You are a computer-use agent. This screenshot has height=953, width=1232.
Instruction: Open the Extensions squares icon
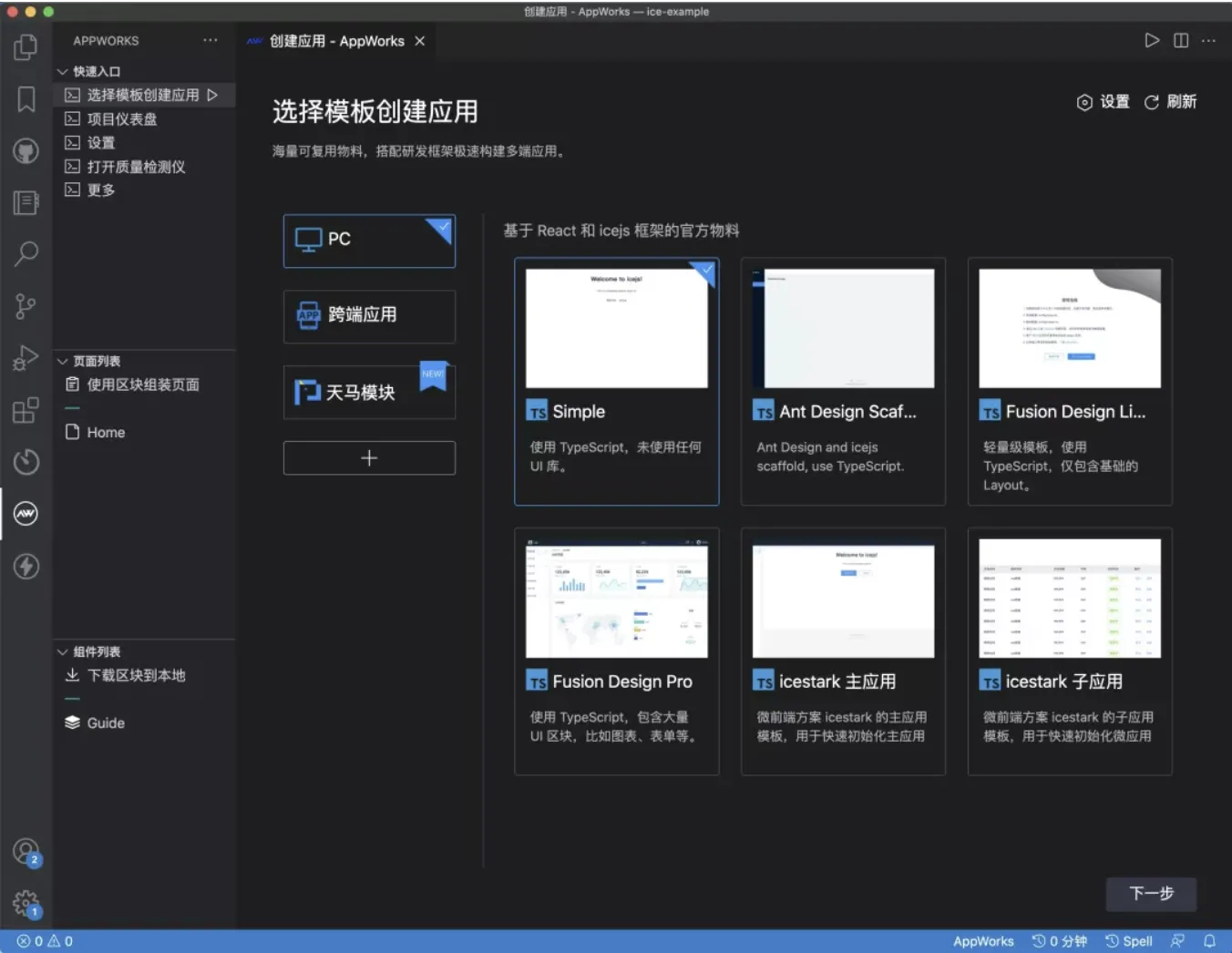coord(26,410)
